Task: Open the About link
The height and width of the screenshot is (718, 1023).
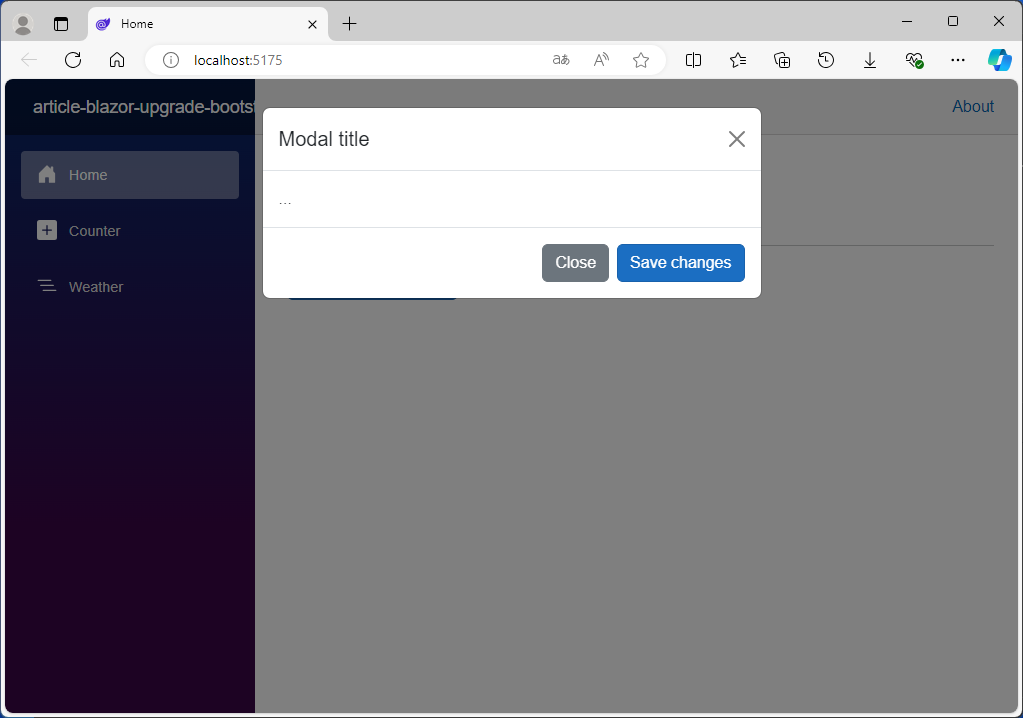Action: (973, 106)
